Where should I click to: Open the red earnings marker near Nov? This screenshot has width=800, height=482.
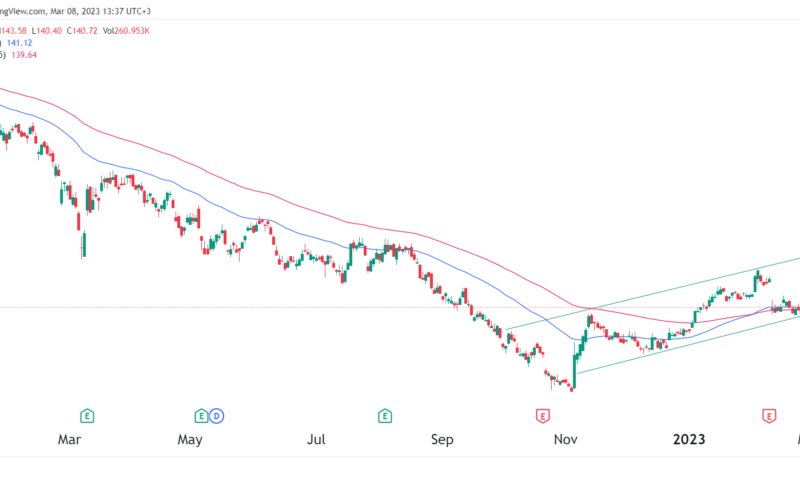(x=542, y=416)
